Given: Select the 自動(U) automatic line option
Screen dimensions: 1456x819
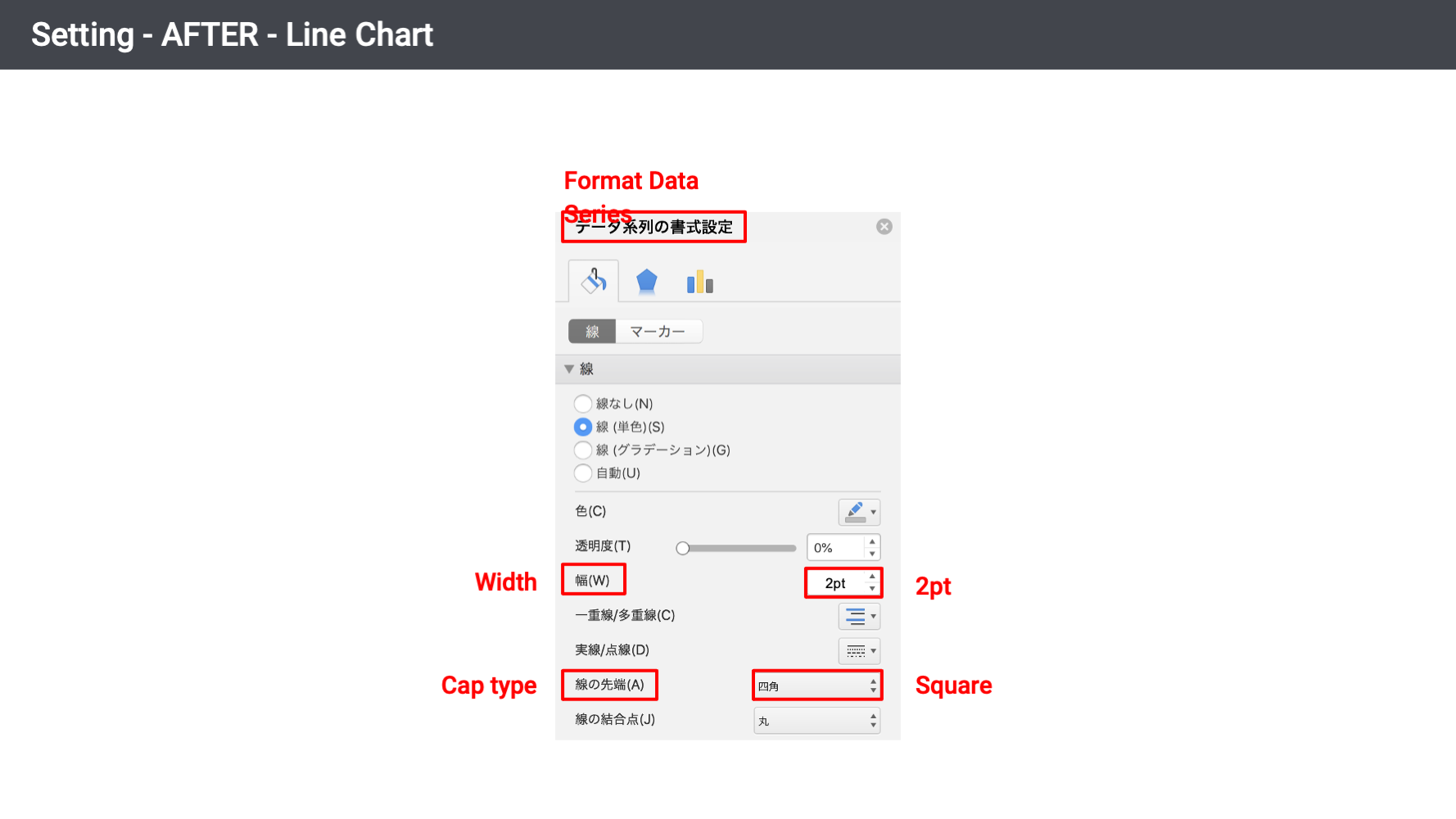Looking at the screenshot, I should click(x=583, y=473).
